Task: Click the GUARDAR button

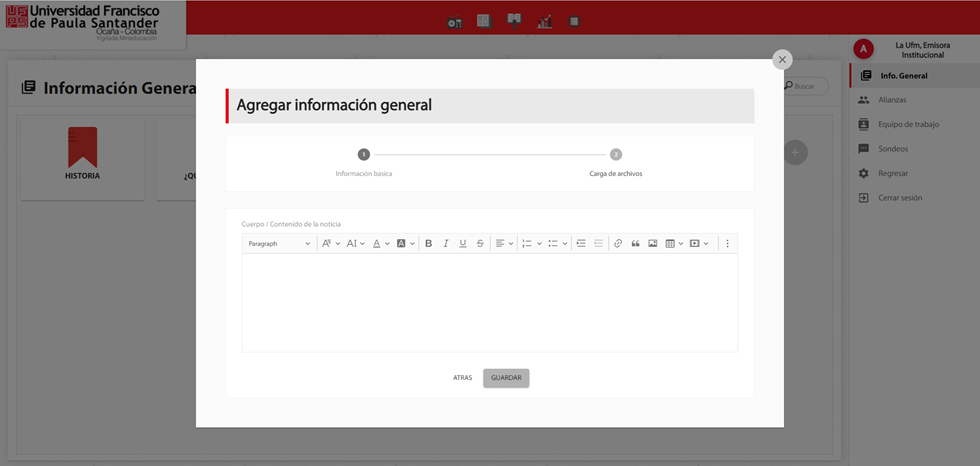Action: (506, 378)
